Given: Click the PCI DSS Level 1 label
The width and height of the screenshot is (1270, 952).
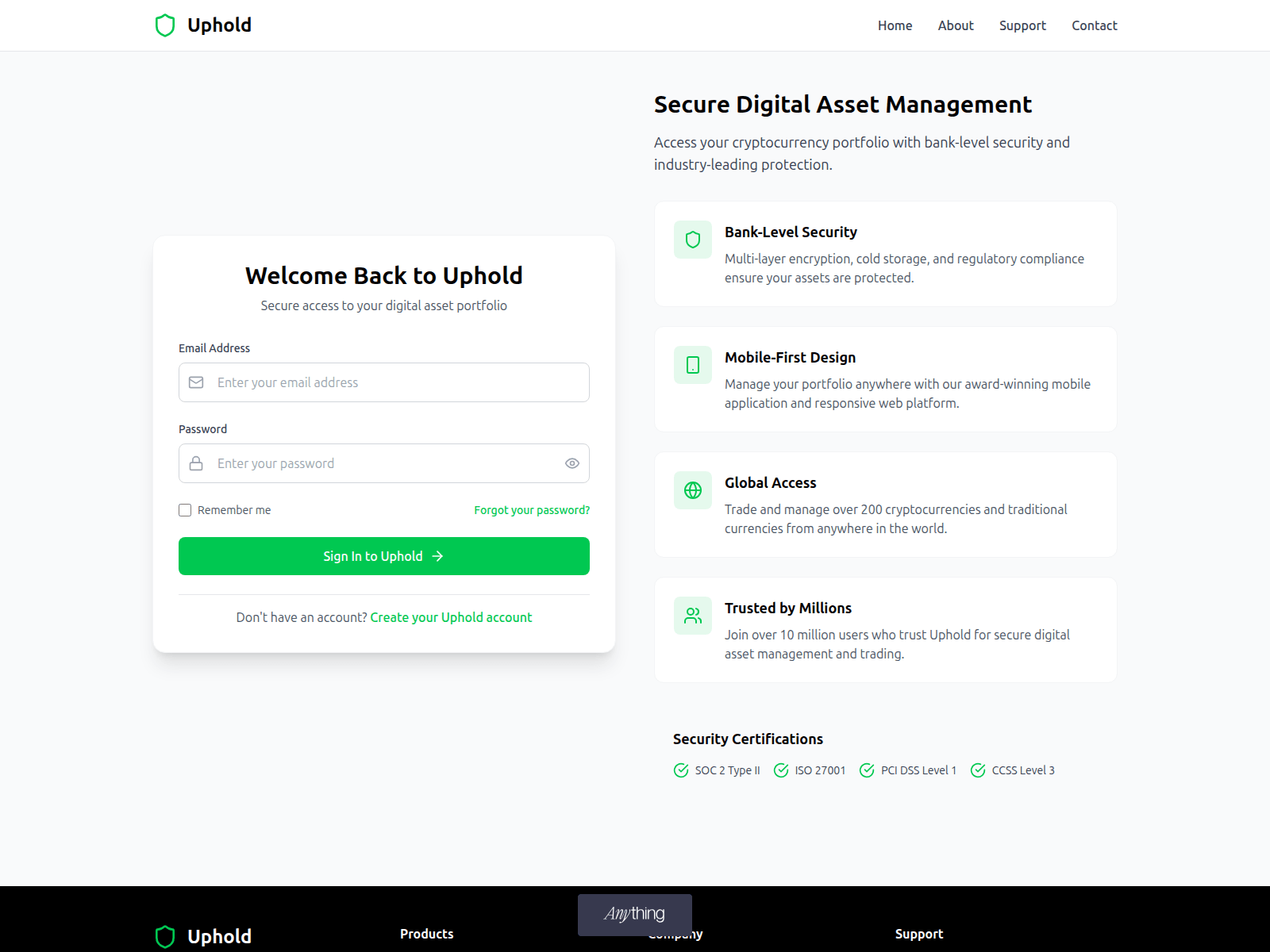Looking at the screenshot, I should (919, 770).
